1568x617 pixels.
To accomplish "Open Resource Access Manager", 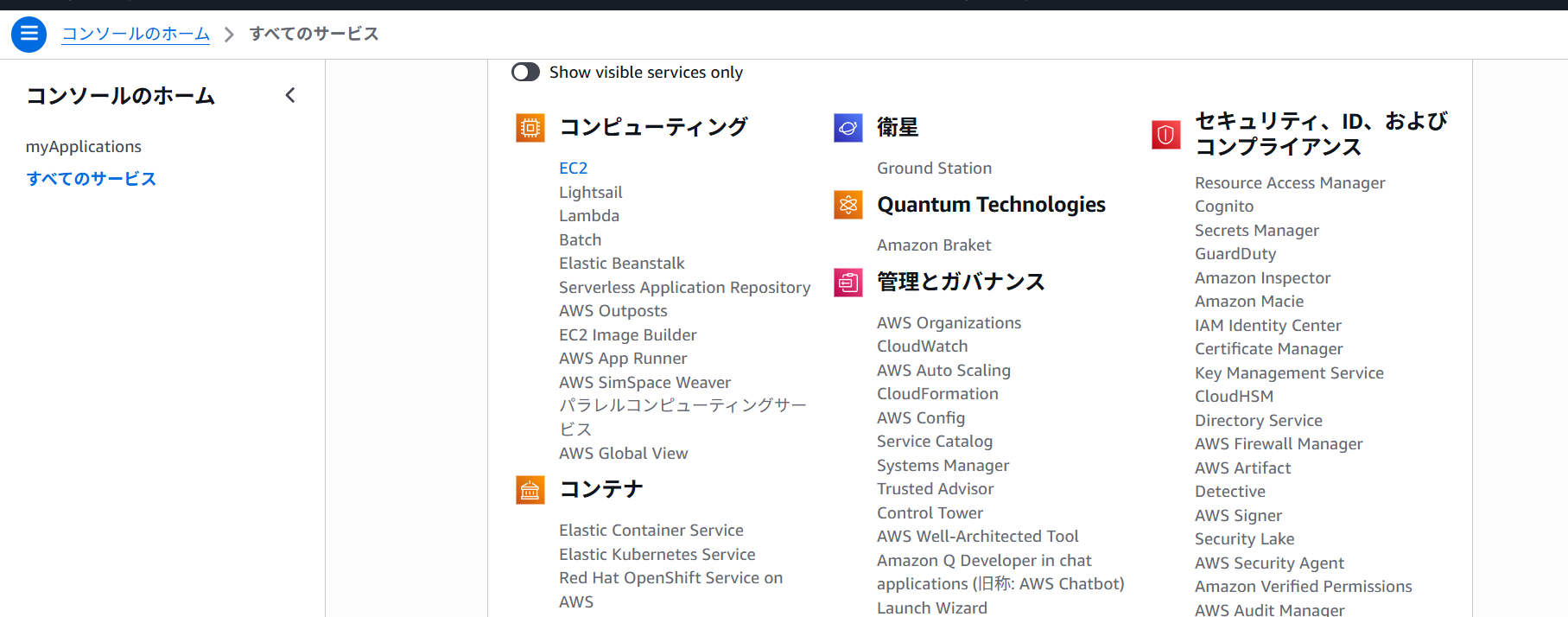I will [x=1290, y=183].
